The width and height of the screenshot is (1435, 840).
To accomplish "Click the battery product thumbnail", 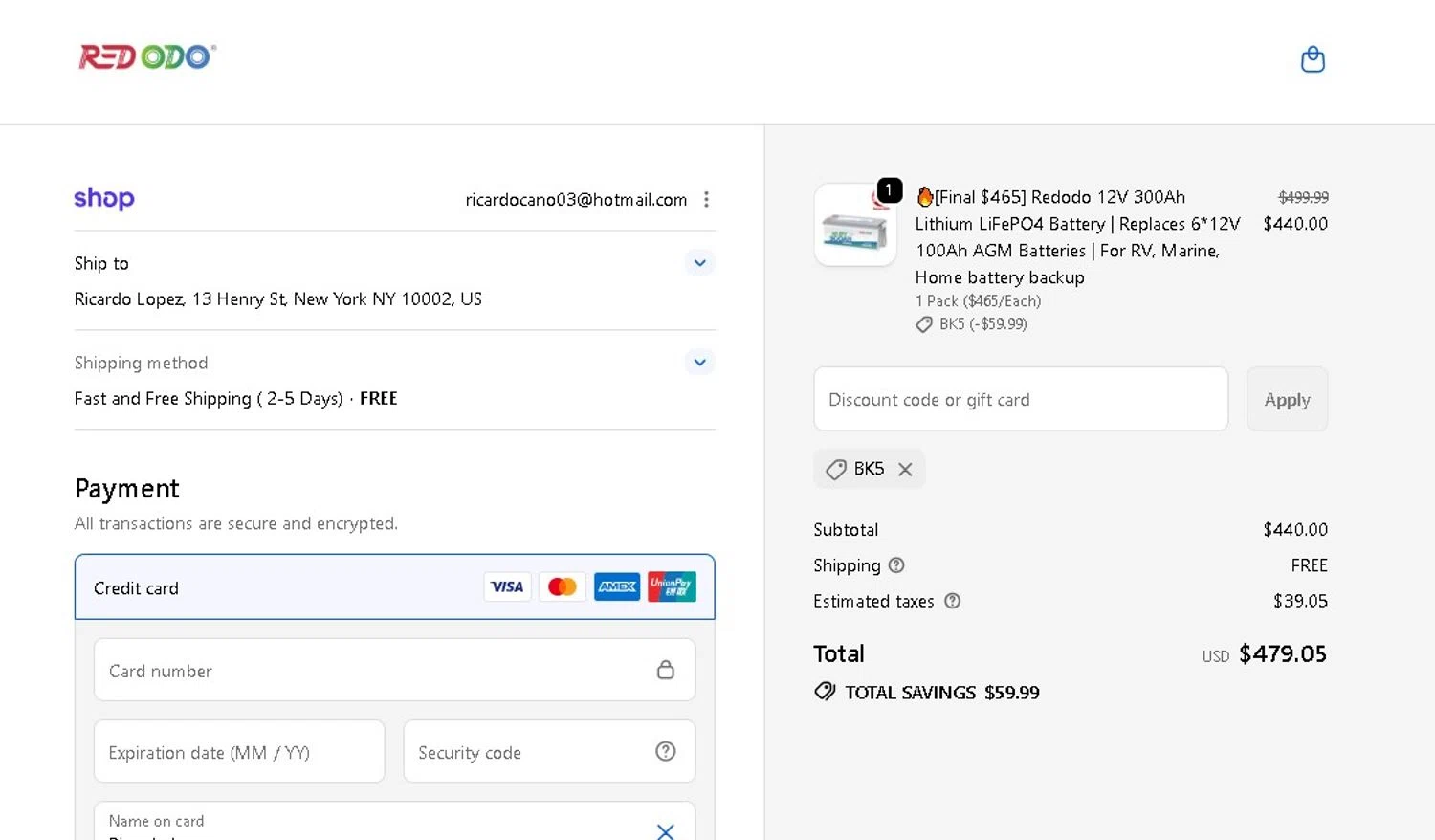I will point(855,226).
